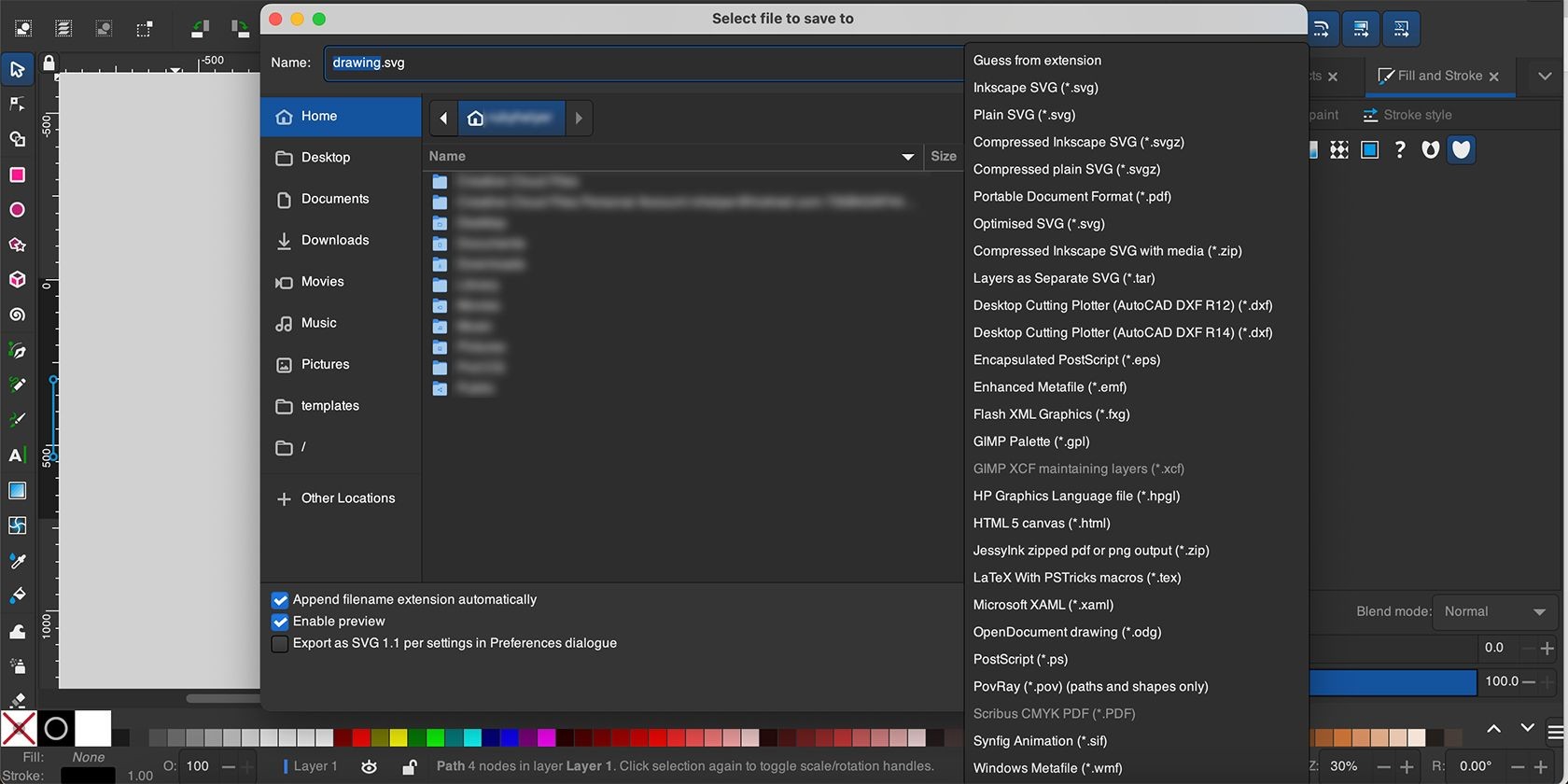The image size is (1568, 784).
Task: Select the Paint Bucket tool
Action: (x=17, y=595)
